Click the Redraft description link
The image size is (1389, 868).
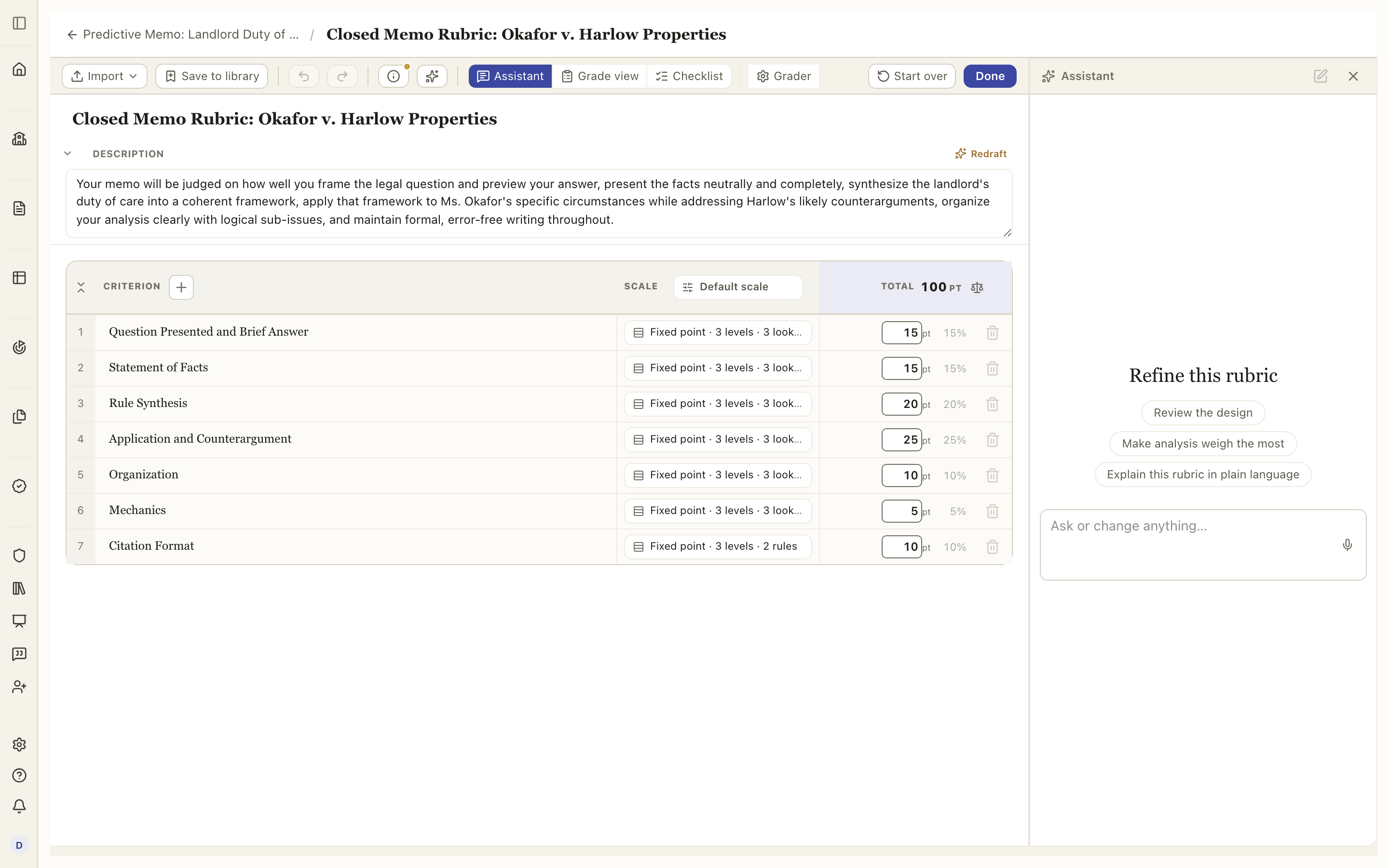click(x=980, y=154)
